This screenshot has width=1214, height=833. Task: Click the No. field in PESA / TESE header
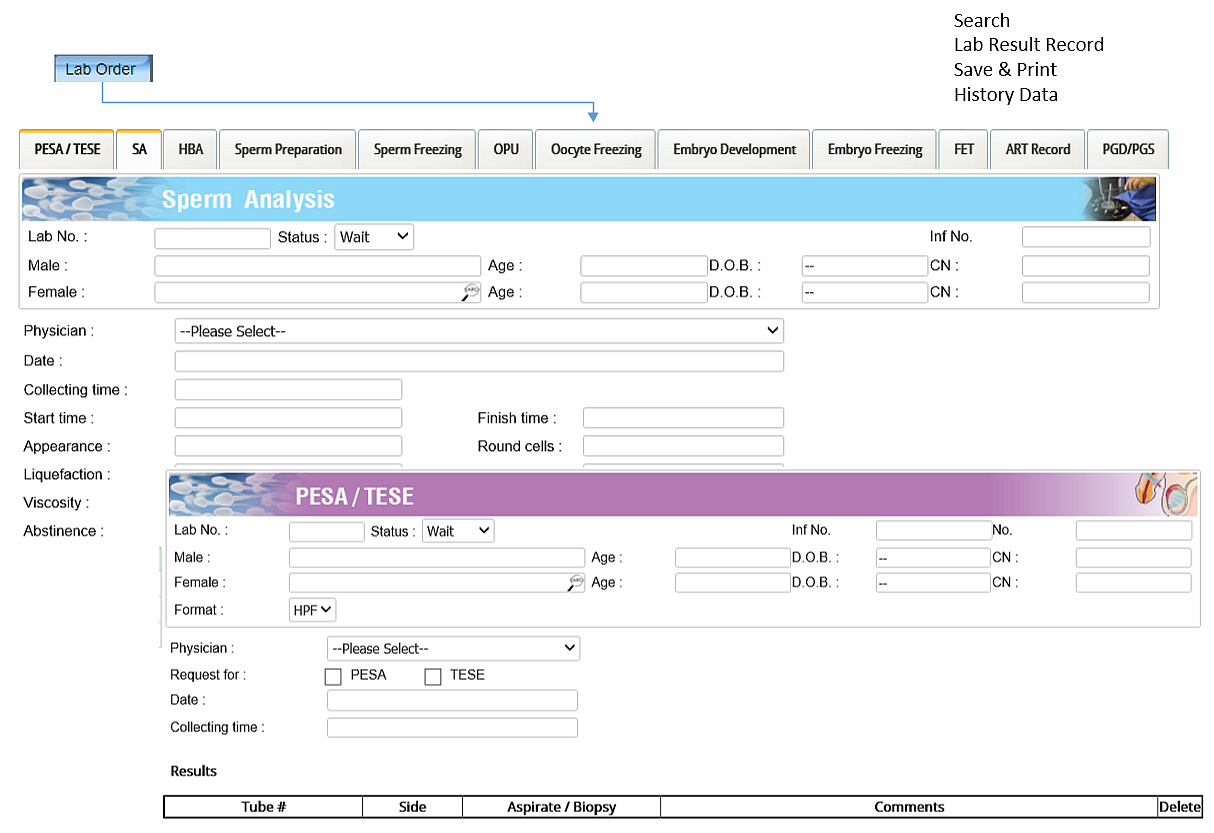click(x=1134, y=531)
